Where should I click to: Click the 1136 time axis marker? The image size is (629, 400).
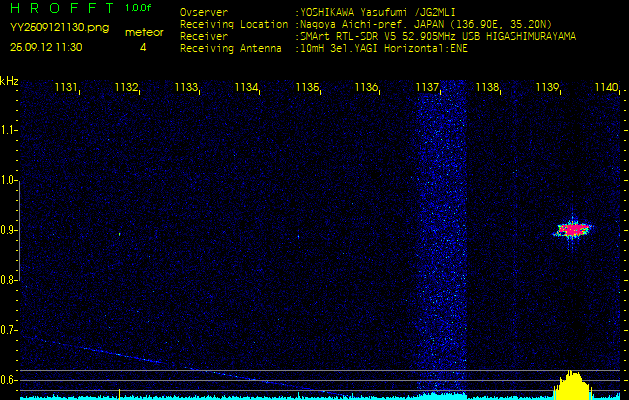click(367, 87)
